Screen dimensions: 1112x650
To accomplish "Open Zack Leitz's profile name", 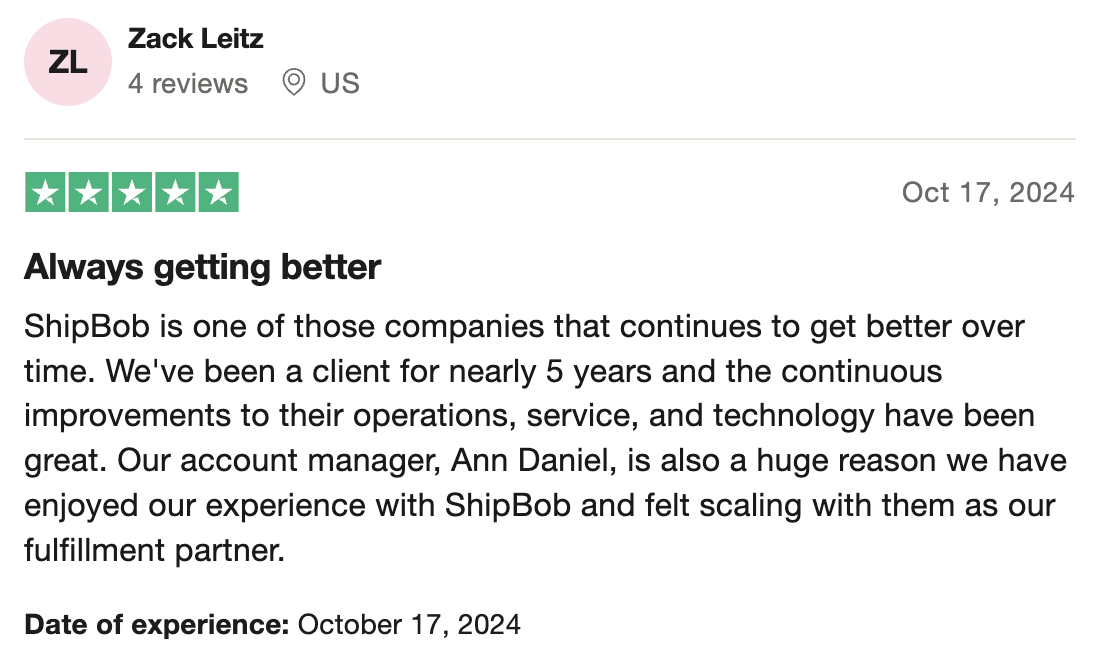I will pos(196,39).
